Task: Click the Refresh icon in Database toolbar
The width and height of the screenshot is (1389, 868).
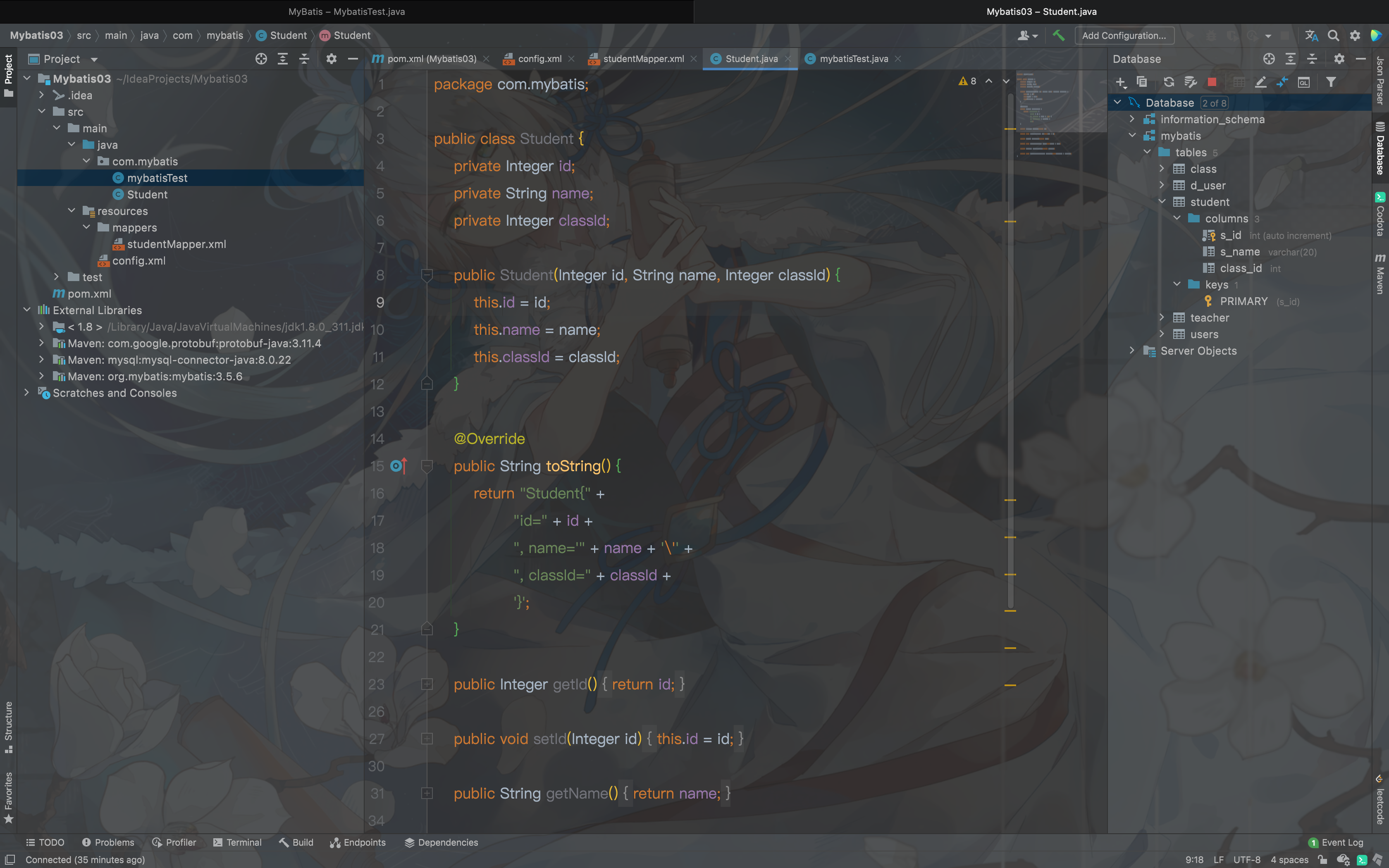Action: click(1169, 82)
